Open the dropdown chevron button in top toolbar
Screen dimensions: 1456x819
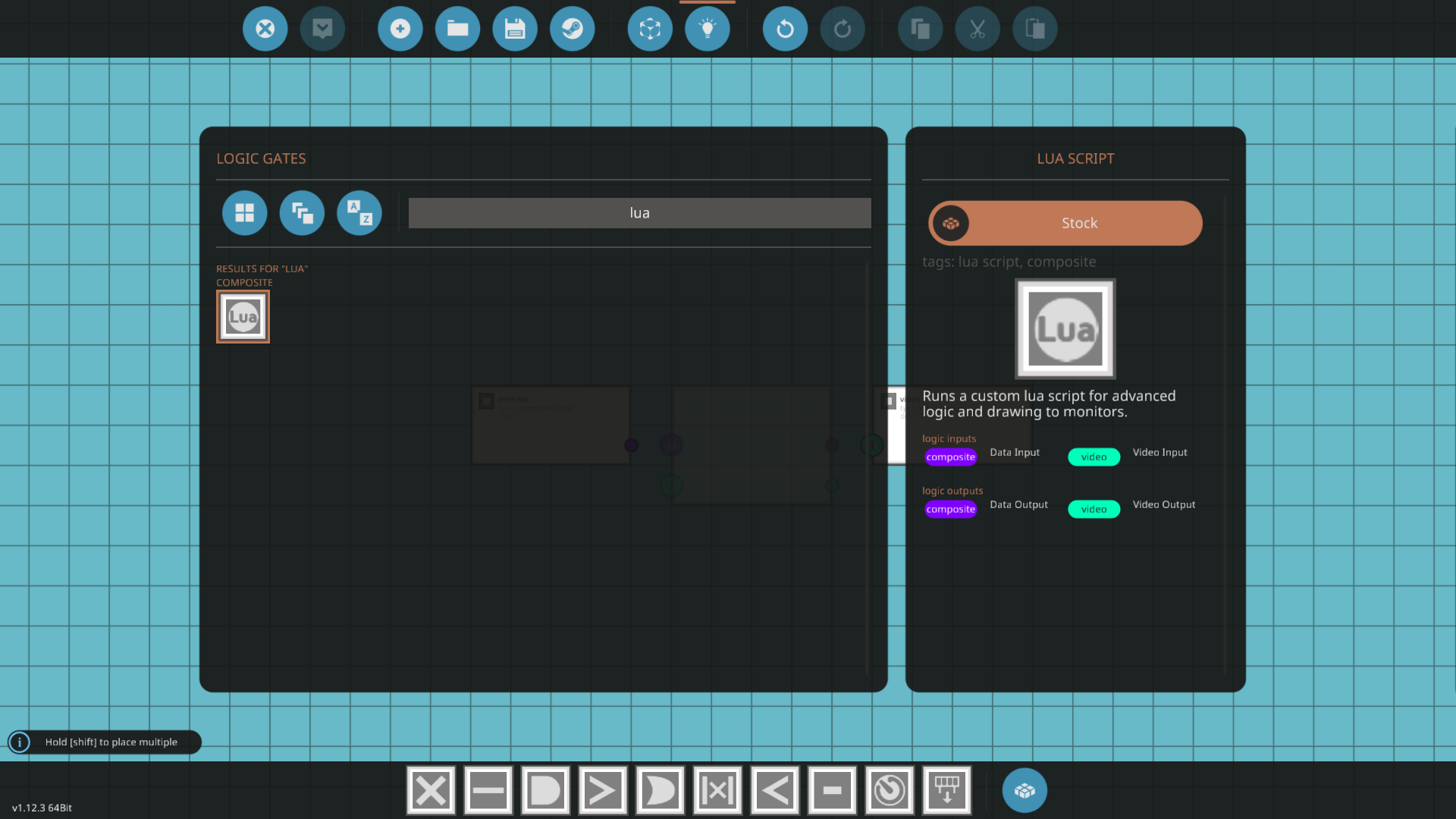coord(322,29)
